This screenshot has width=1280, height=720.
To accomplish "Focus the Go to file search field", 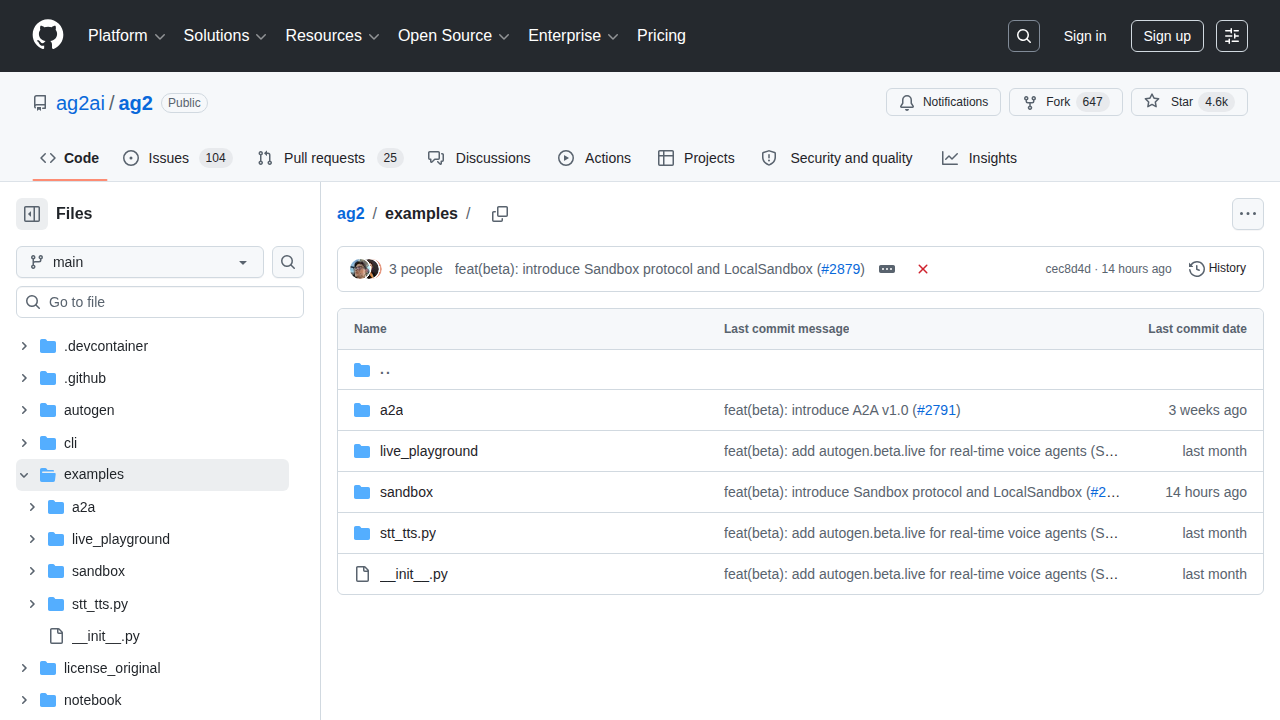I will coord(160,302).
